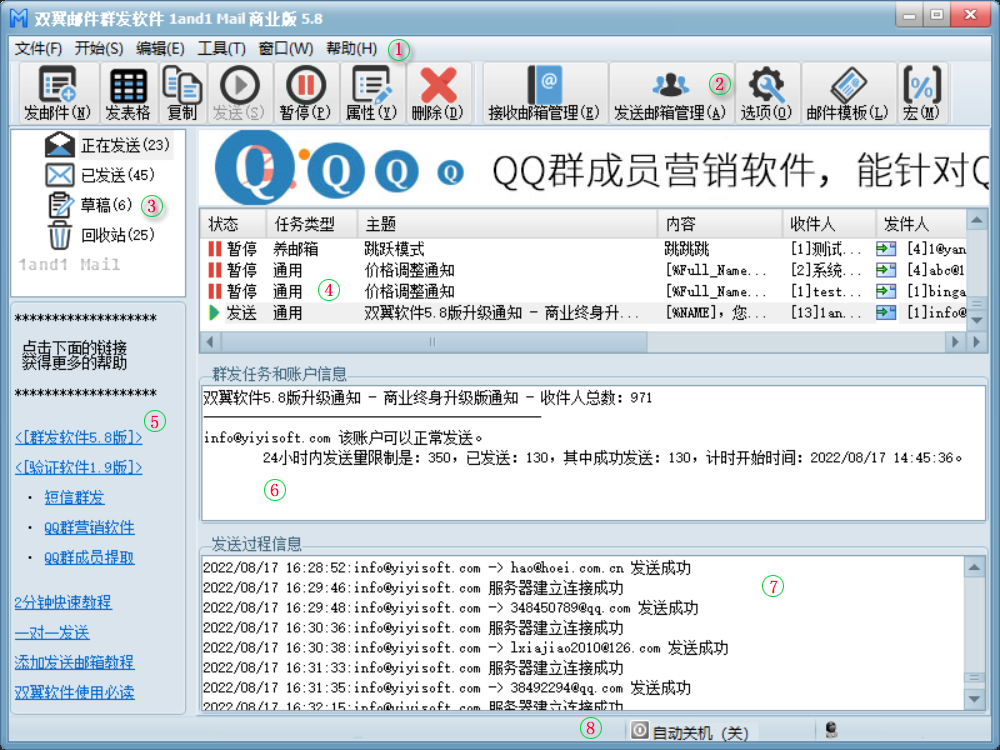Click the 发邮件(N) new mail toolbar icon
Screen dimensions: 1000x750
point(58,93)
